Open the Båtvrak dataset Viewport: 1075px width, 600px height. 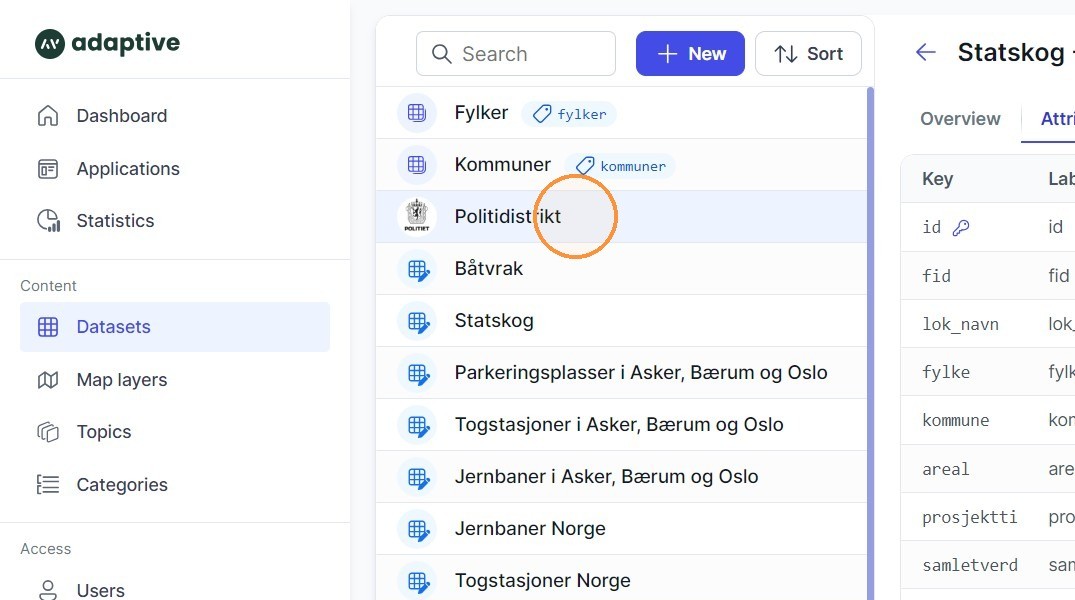(621, 269)
